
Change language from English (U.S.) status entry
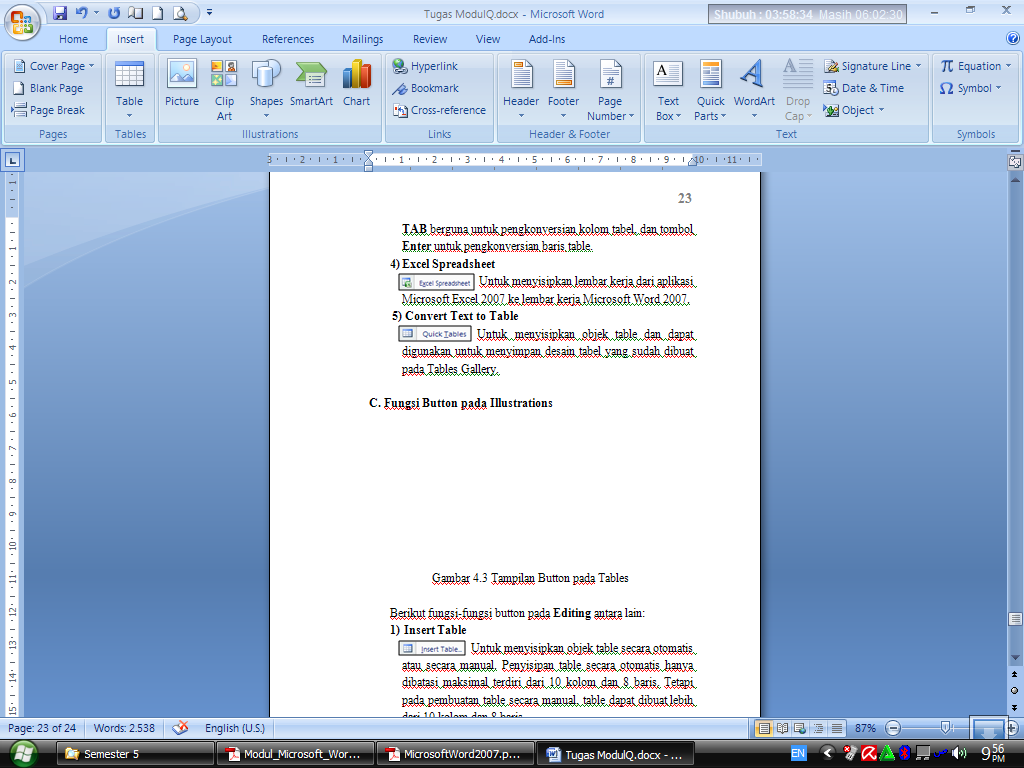235,728
